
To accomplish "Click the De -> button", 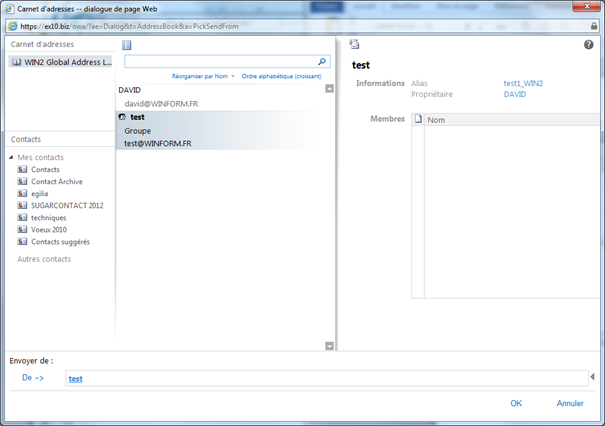I will coord(33,379).
